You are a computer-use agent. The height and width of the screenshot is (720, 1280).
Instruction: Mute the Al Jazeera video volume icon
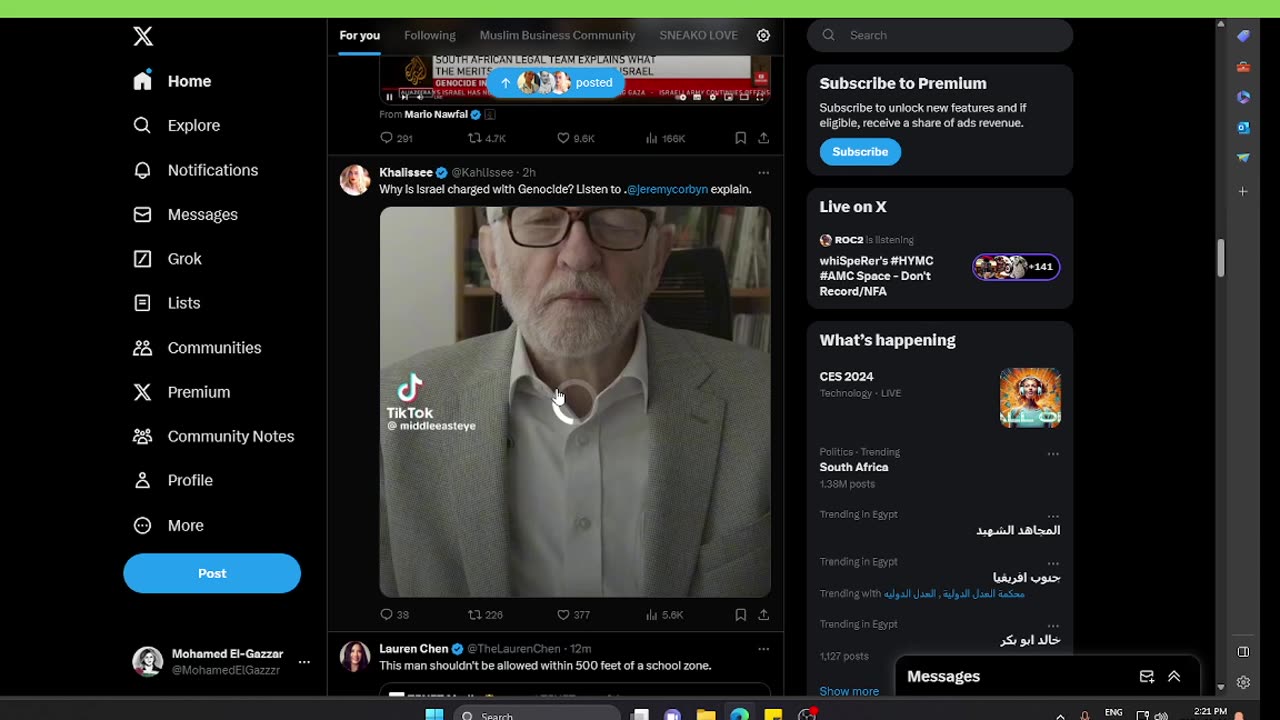[419, 97]
